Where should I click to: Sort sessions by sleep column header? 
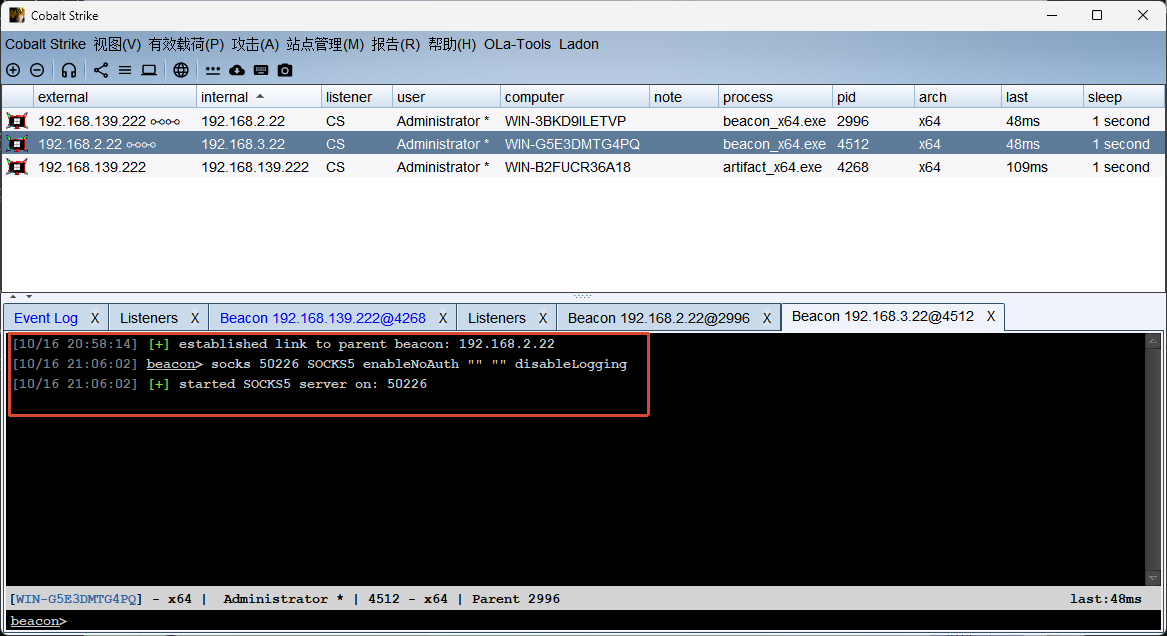pyautogui.click(x=1124, y=97)
